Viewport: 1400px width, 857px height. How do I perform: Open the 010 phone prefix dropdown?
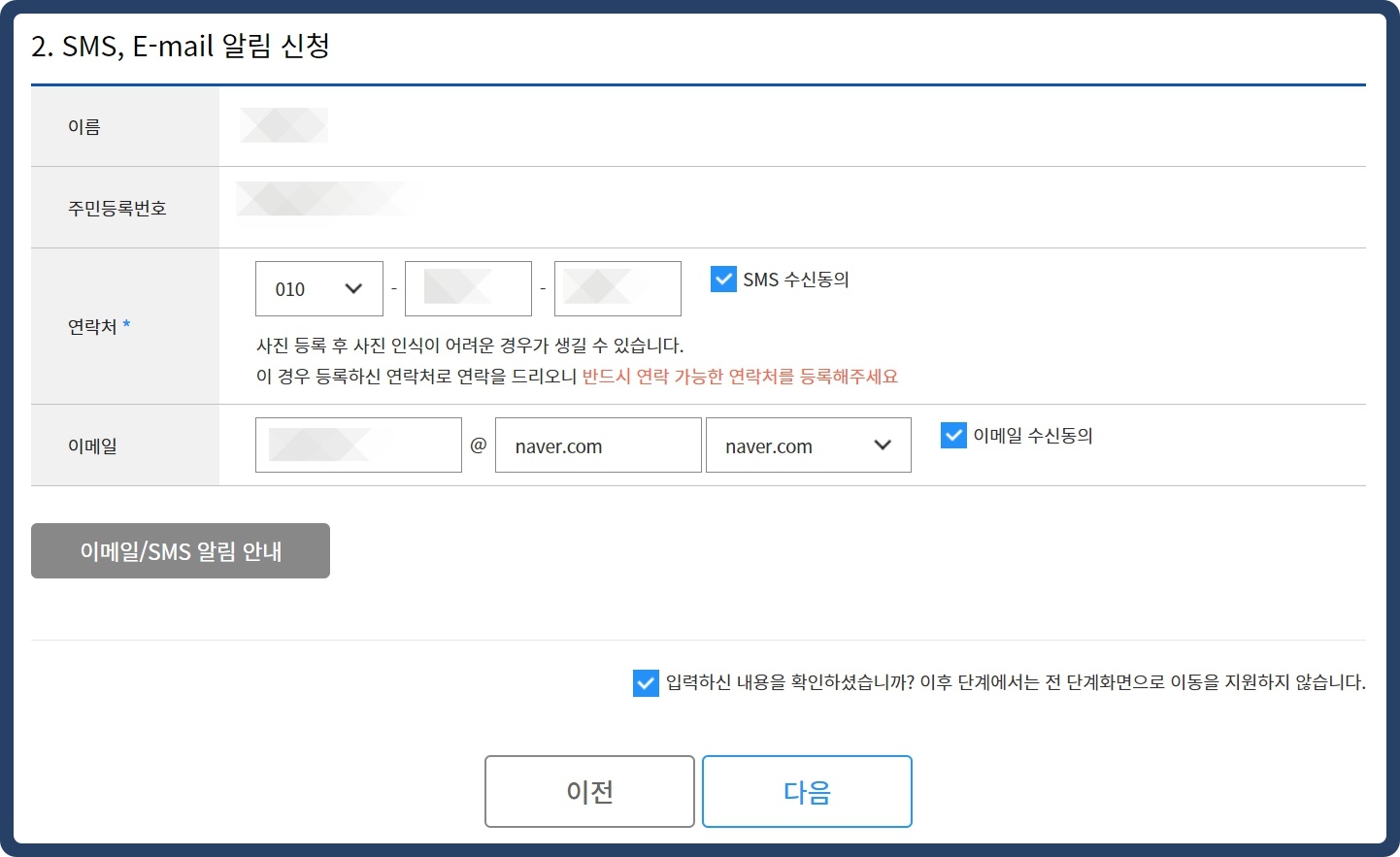[x=318, y=288]
